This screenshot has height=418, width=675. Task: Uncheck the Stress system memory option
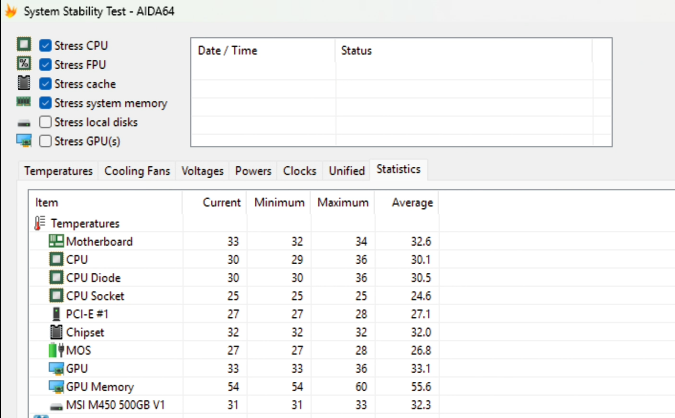(x=46, y=103)
